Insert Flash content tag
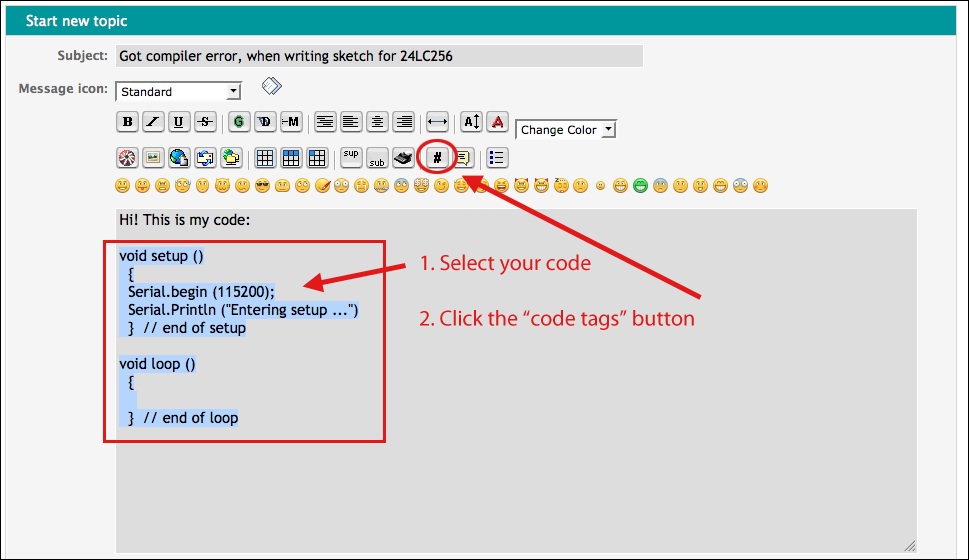This screenshot has width=969, height=560. click(127, 158)
